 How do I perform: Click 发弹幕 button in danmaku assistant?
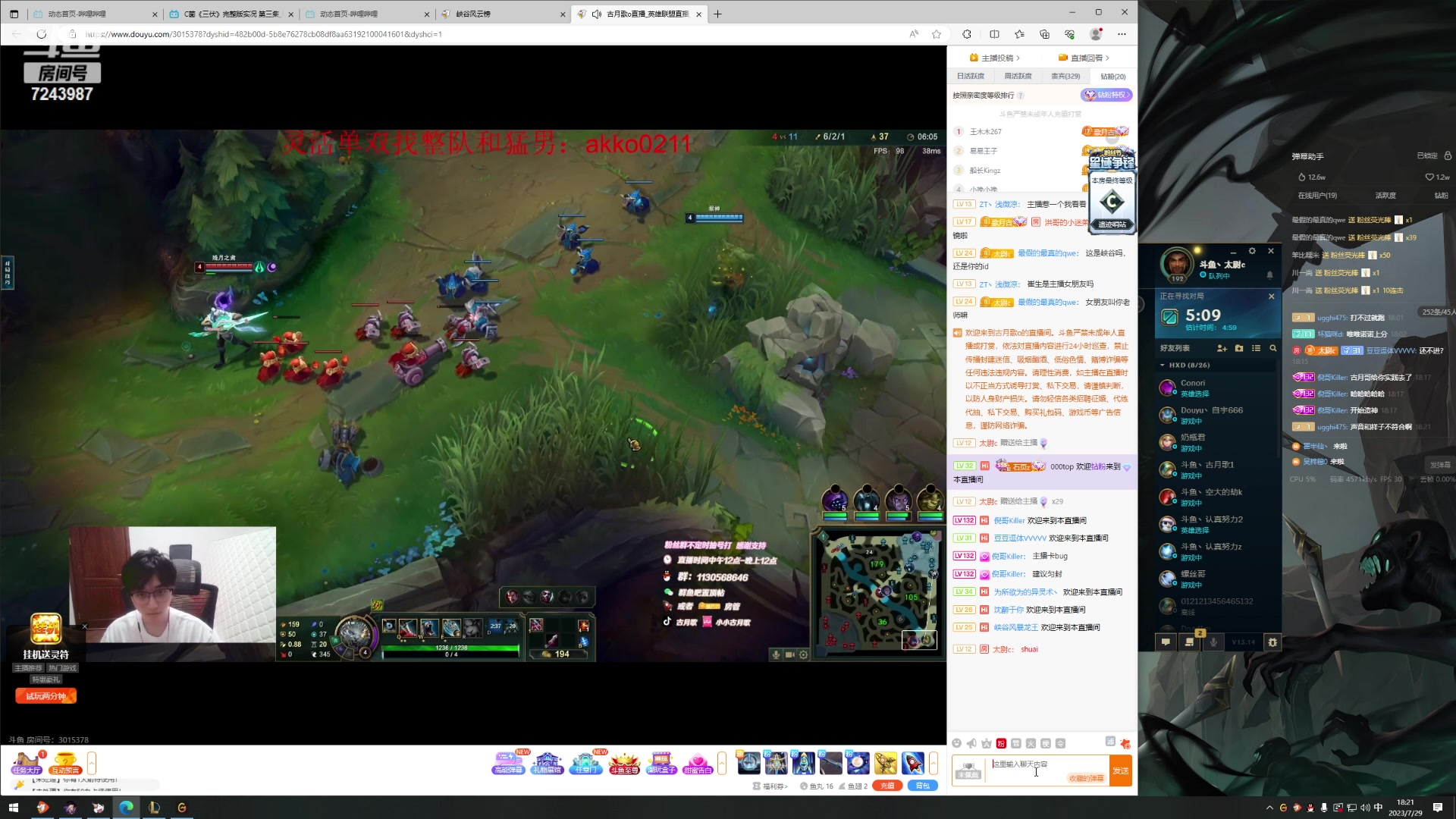tap(1440, 465)
